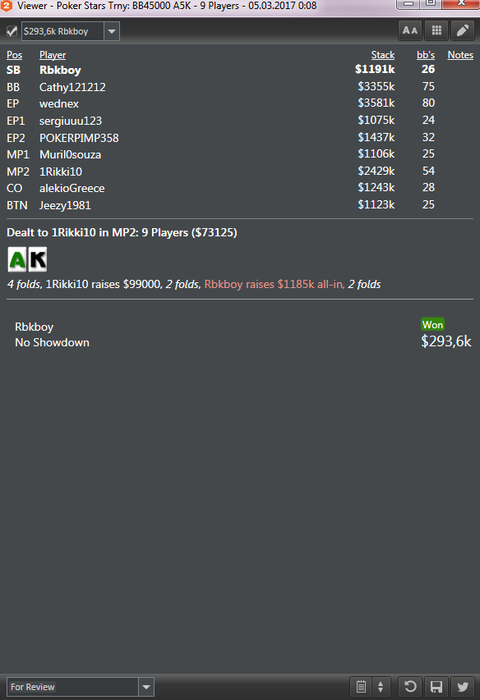The height and width of the screenshot is (700, 480).
Task: Click the bb's column header
Action: coord(426,55)
